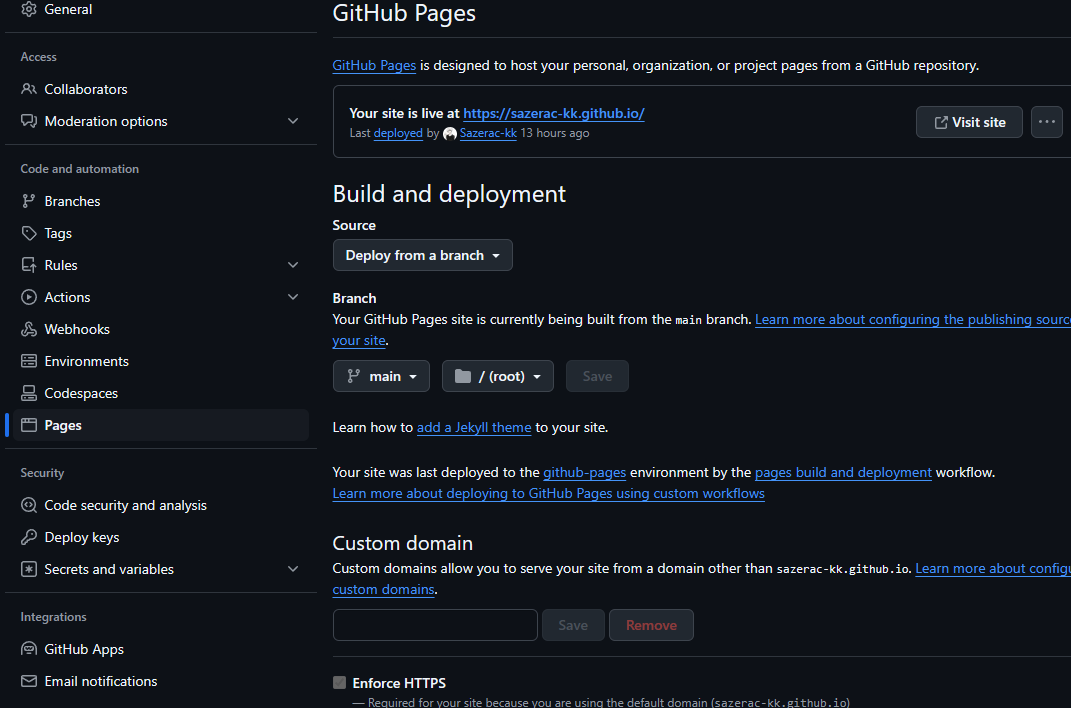Viewport: 1071px width, 708px height.
Task: Click the General gear icon
Action: click(29, 9)
